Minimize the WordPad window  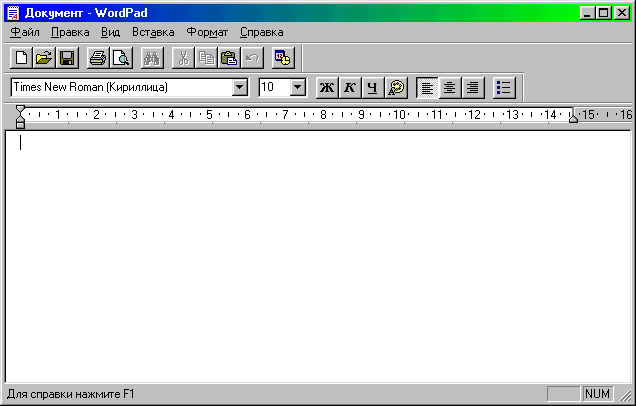587,13
